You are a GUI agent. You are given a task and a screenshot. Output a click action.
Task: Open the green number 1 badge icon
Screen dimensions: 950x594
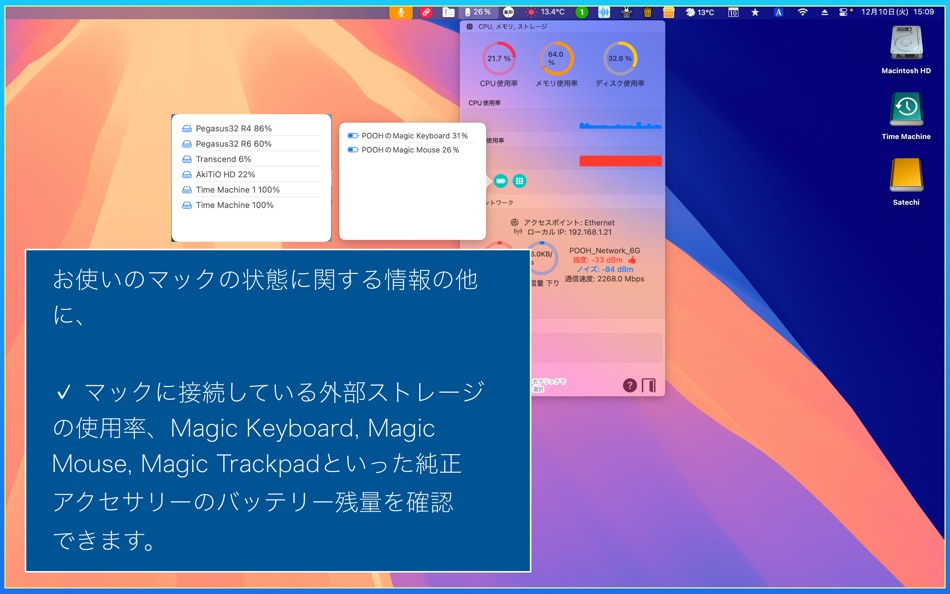click(x=582, y=12)
